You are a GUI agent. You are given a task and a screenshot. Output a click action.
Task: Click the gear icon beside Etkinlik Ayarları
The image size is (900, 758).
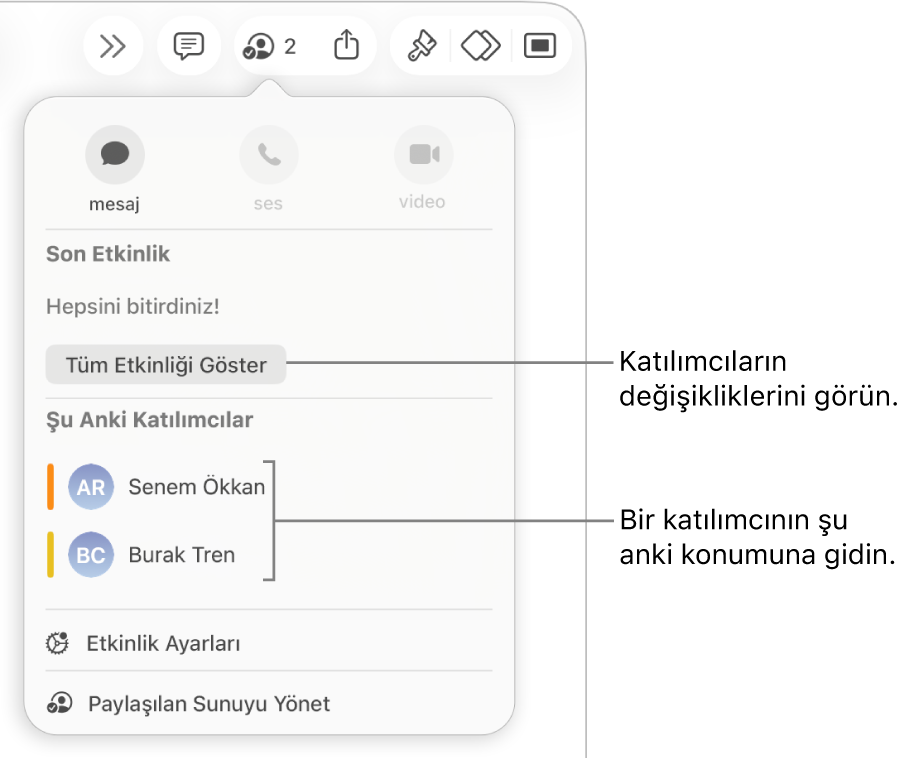click(x=57, y=643)
